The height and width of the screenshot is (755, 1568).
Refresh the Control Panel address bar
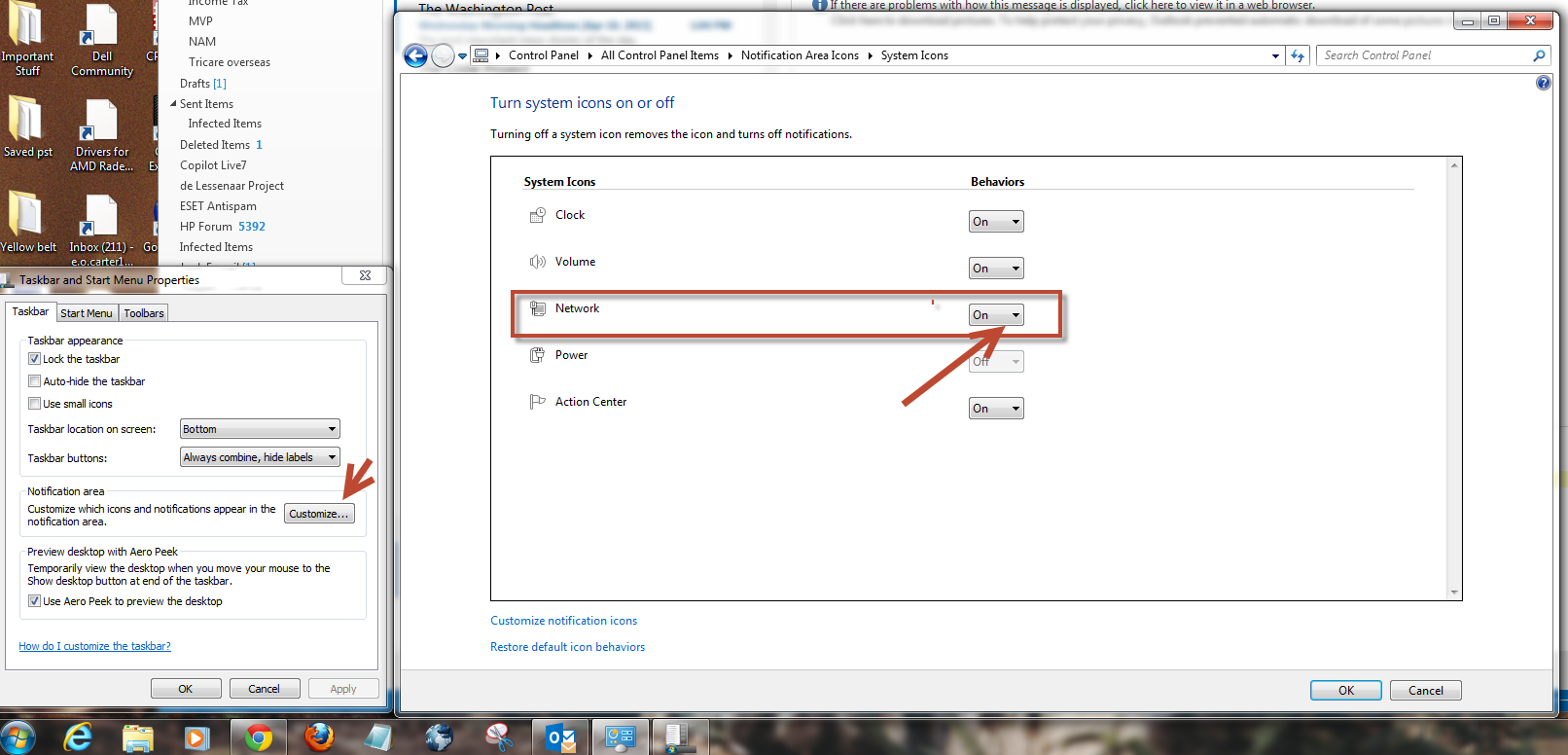(1298, 55)
